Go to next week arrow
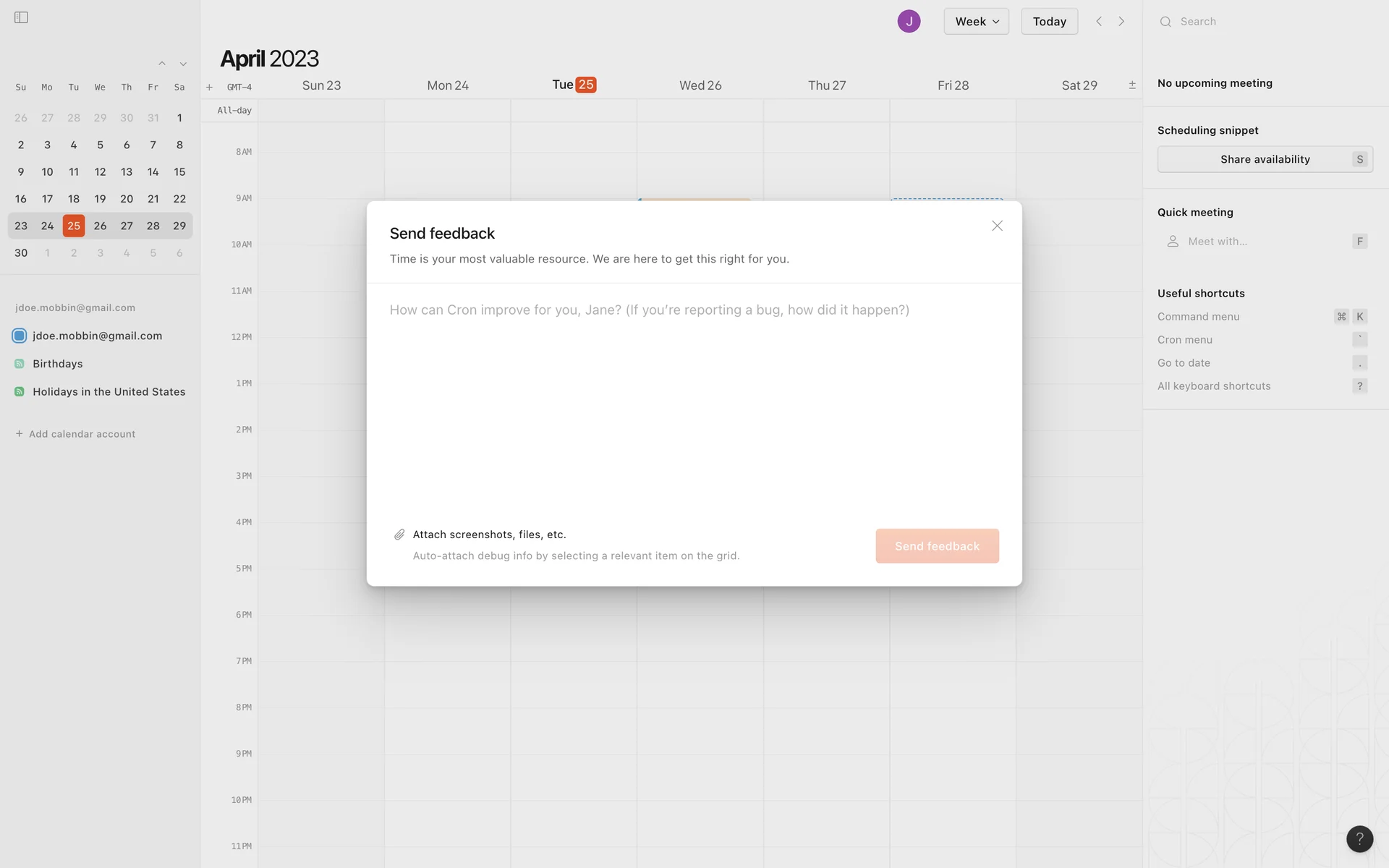Viewport: 1389px width, 868px height. [x=1121, y=21]
